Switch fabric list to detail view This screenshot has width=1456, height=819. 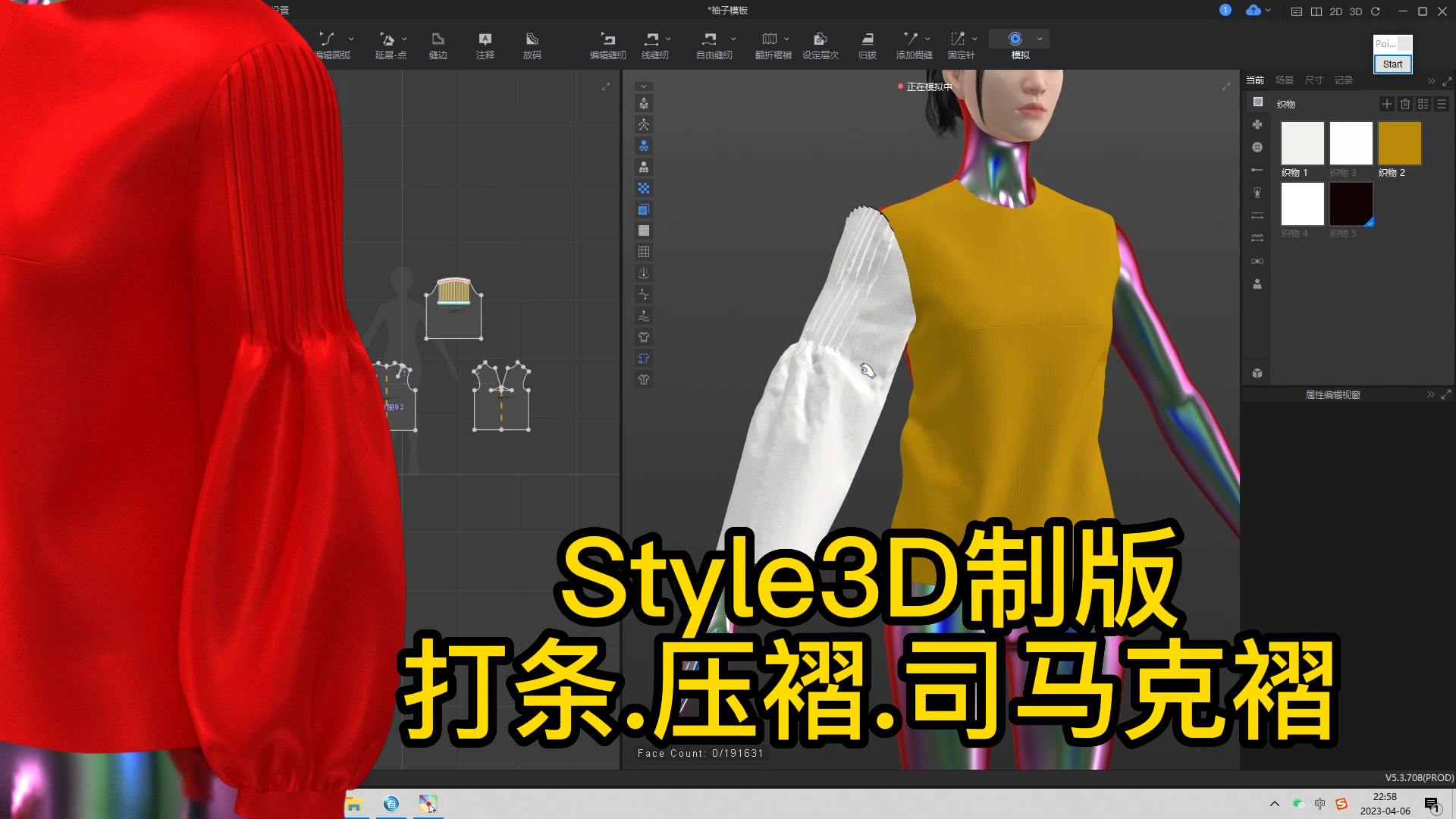1423,104
